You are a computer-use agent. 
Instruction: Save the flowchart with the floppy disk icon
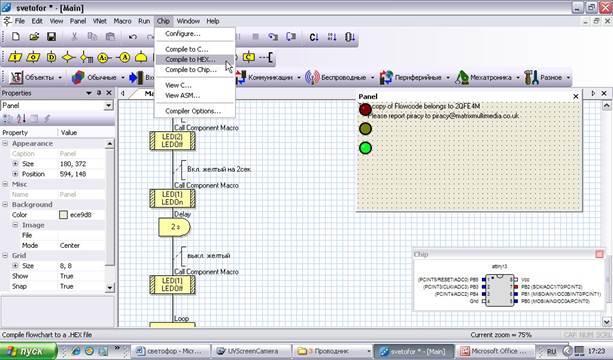pos(51,37)
